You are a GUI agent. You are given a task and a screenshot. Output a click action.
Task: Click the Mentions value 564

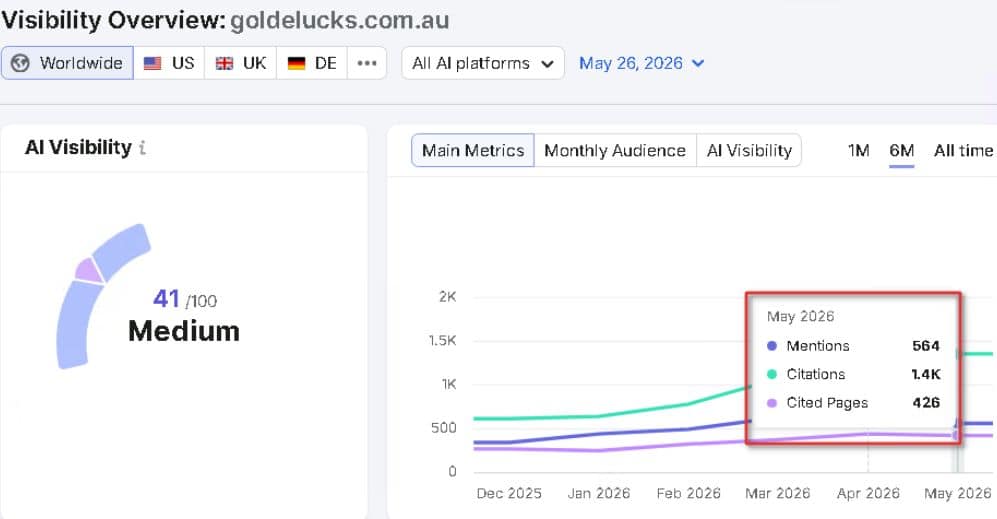926,346
